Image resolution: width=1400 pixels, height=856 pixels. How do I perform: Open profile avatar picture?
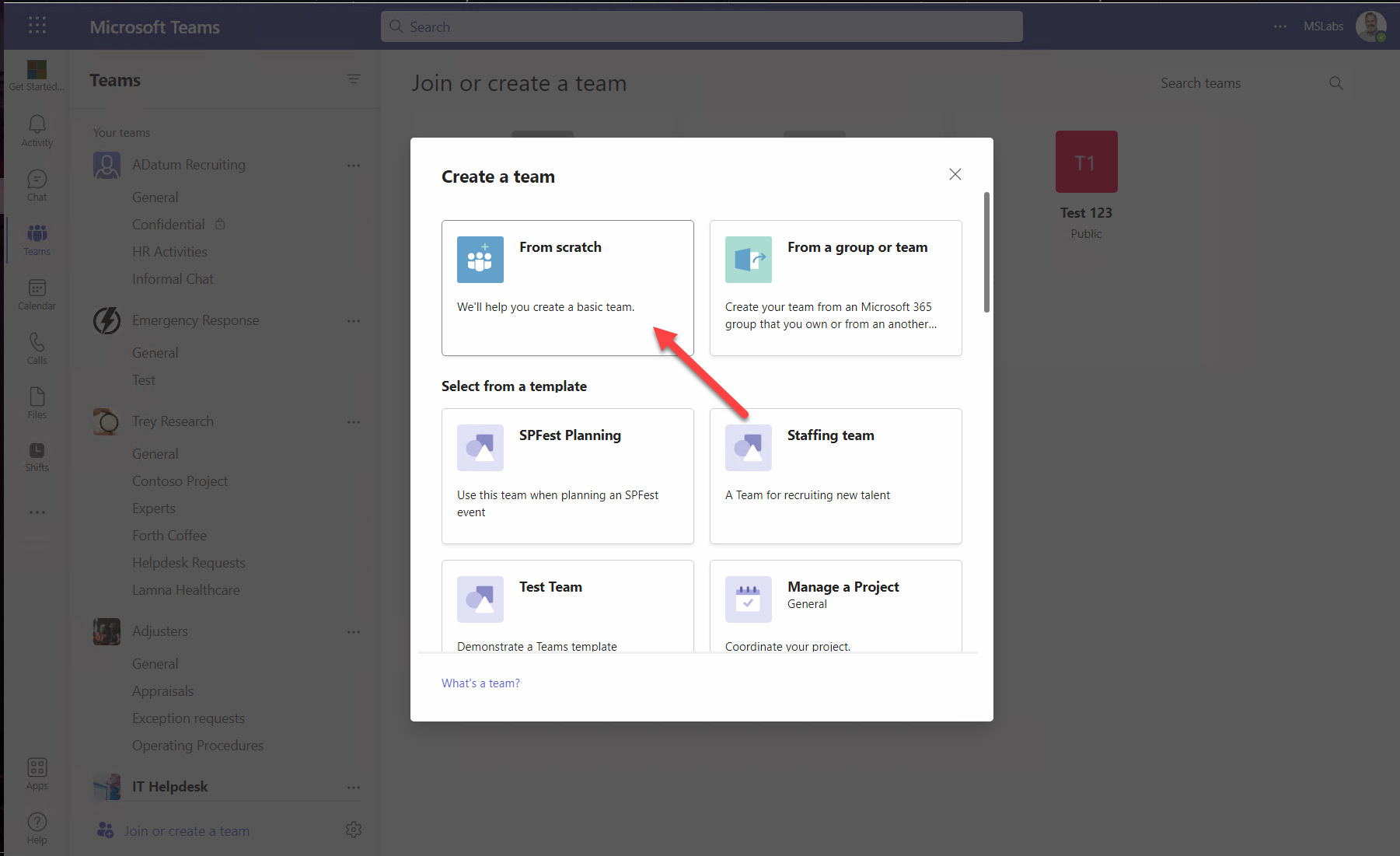click(1371, 26)
